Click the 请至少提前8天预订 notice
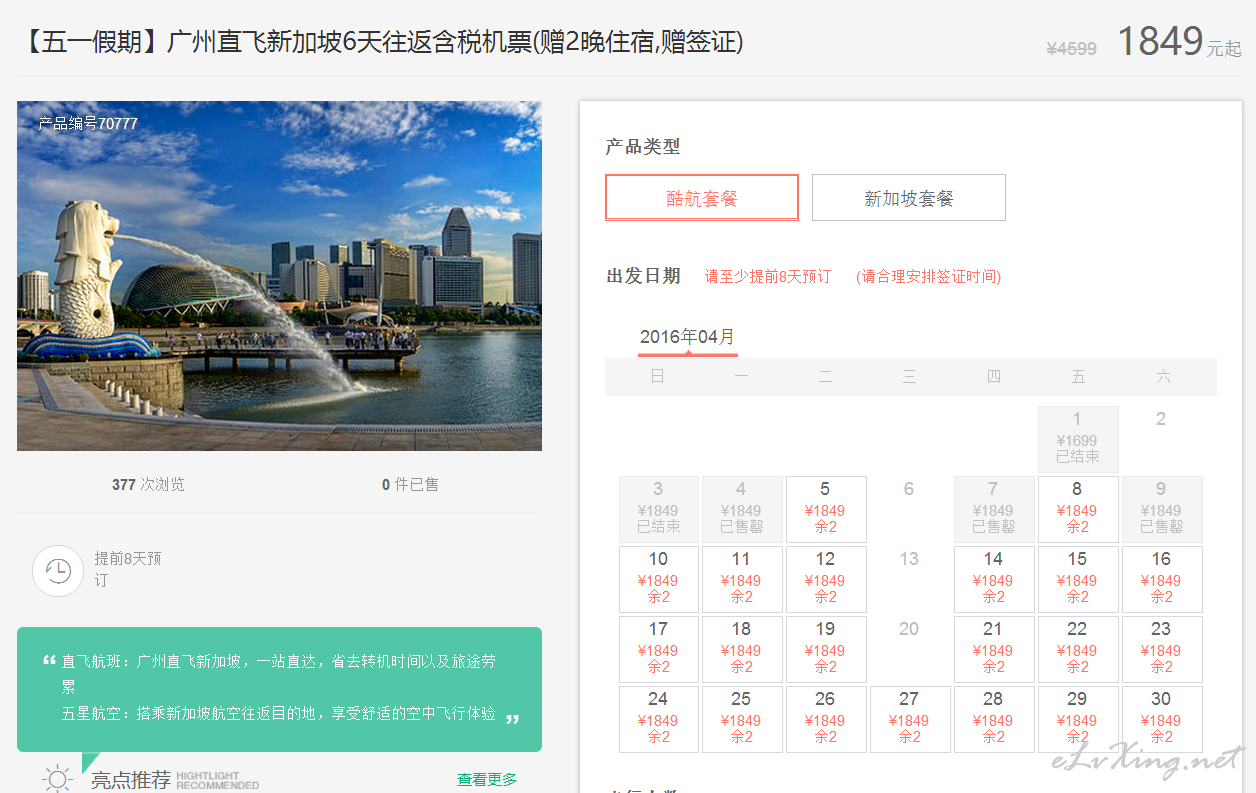Screen dimensions: 1256x793 pos(768,276)
